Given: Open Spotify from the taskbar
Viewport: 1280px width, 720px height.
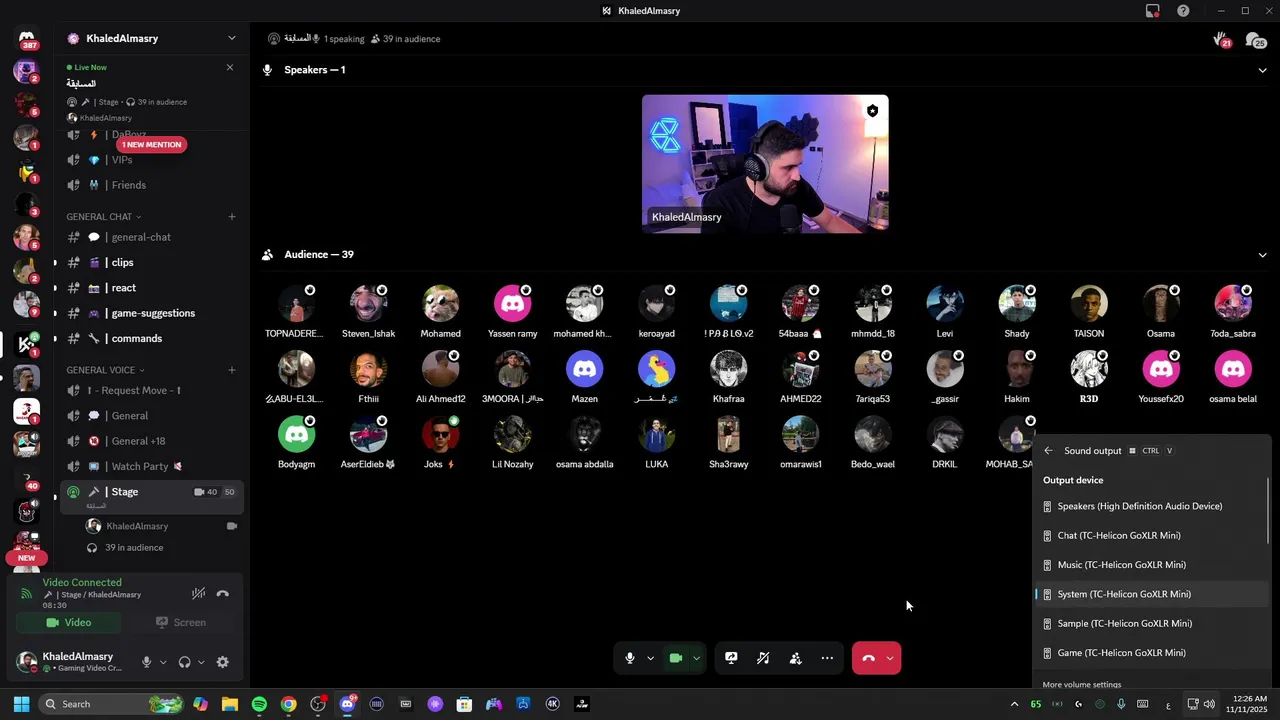Looking at the screenshot, I should click(259, 704).
